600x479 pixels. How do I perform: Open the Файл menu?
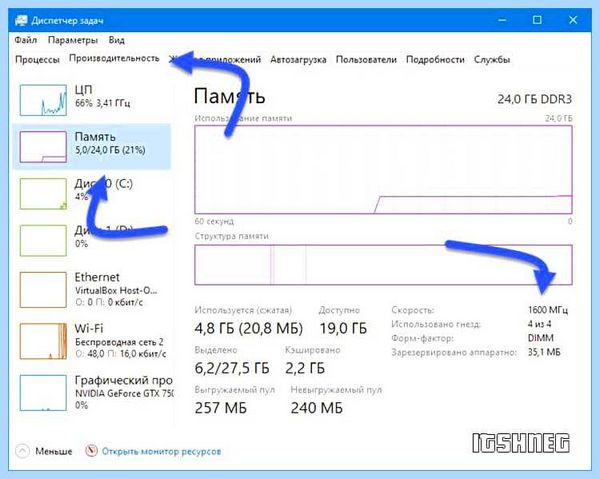point(26,40)
